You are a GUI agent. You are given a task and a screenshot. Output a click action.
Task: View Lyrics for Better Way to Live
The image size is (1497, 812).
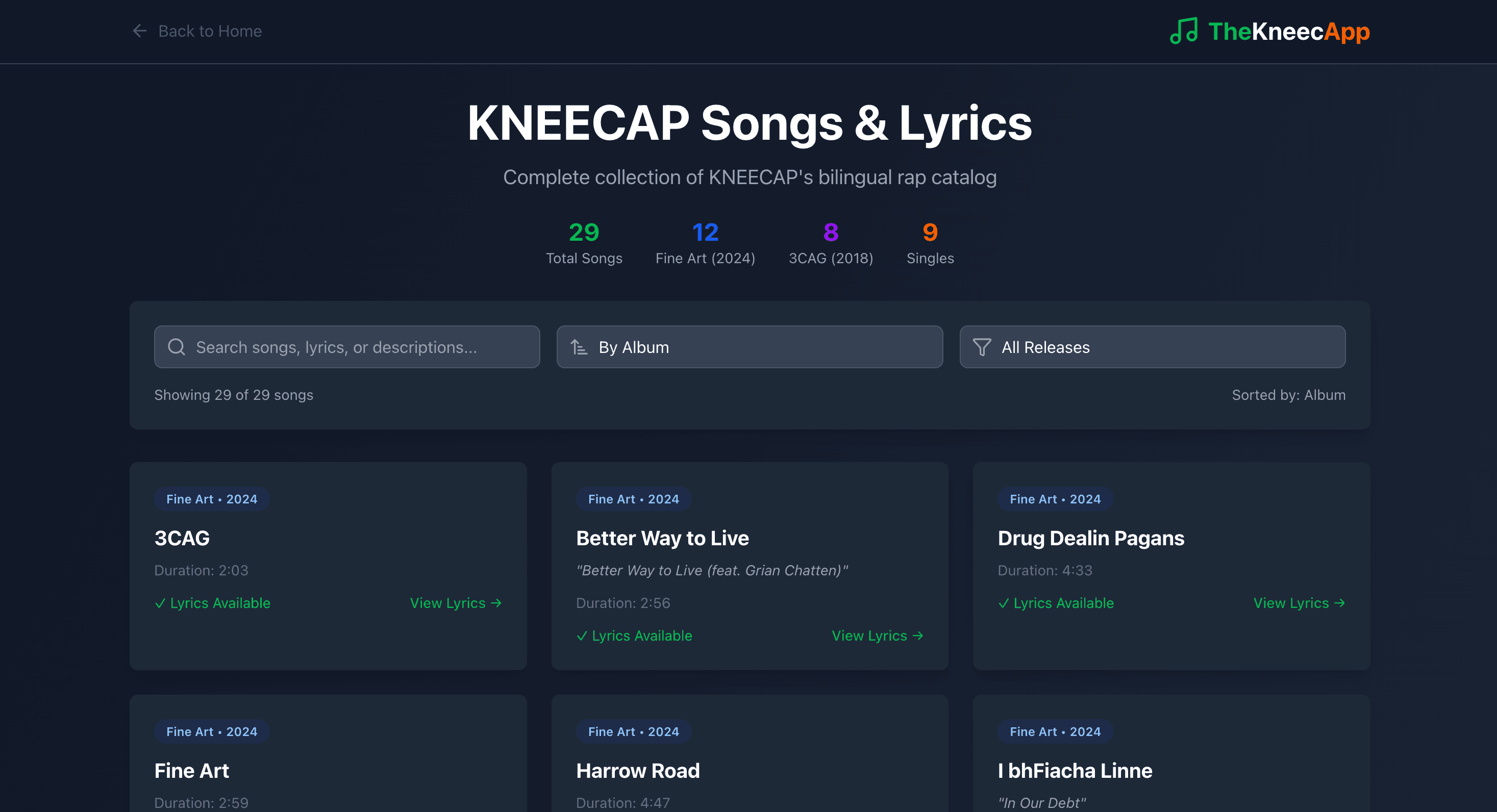point(877,636)
